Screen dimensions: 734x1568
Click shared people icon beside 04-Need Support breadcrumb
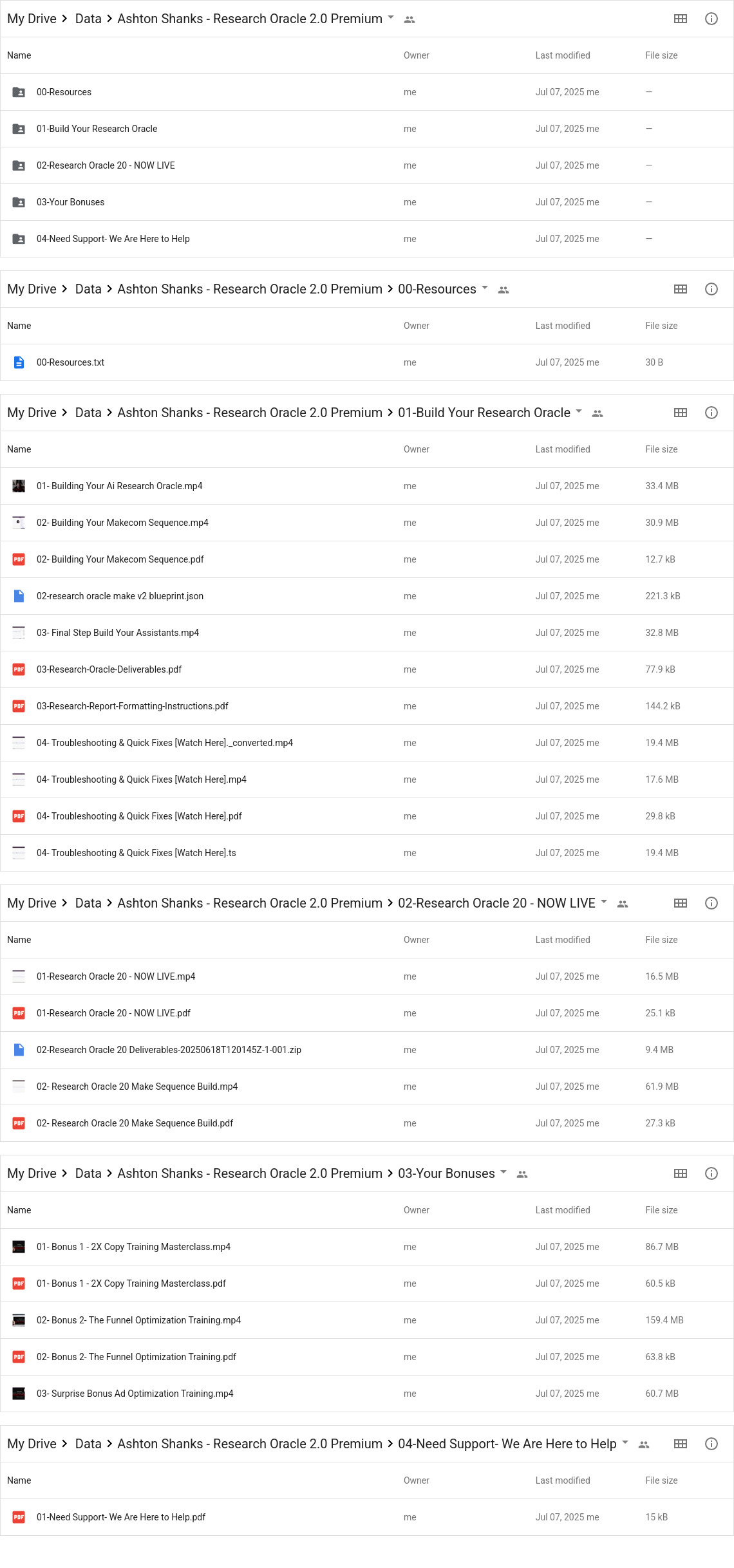tap(644, 1445)
